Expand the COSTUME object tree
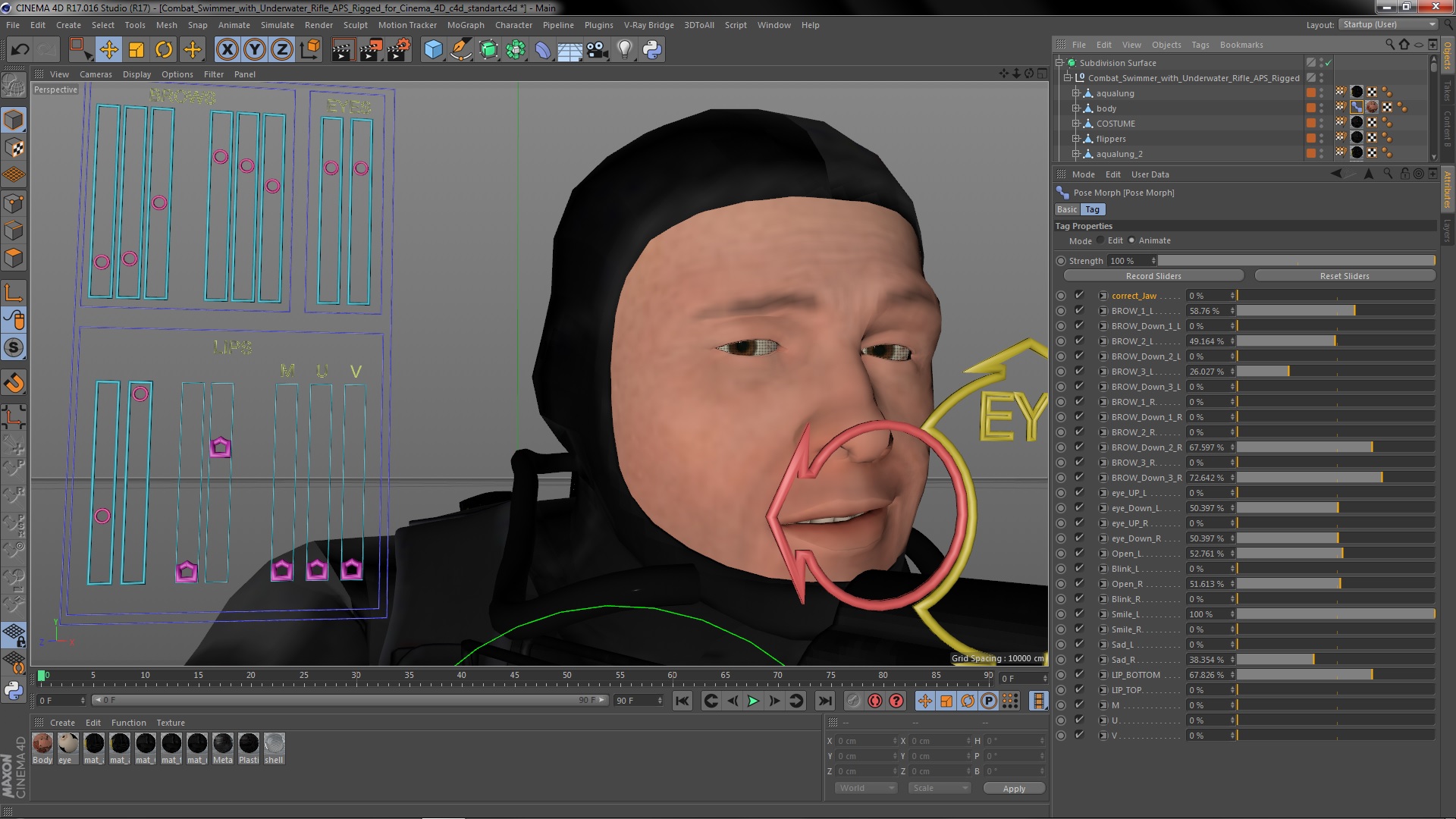Viewport: 1456px width, 819px height. tap(1075, 124)
